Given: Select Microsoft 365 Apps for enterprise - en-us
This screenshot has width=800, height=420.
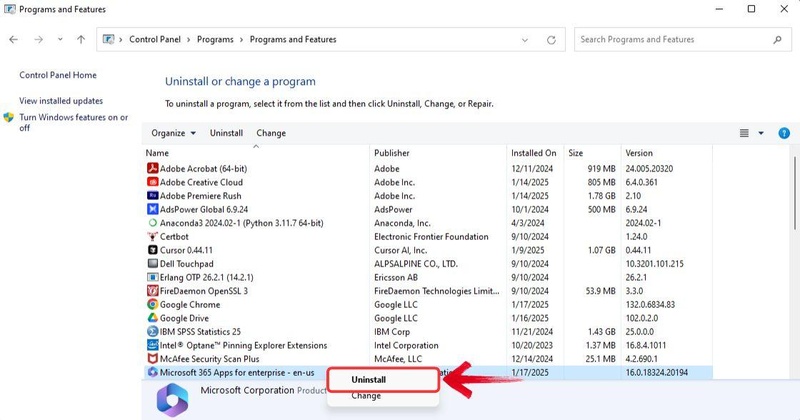Looking at the screenshot, I should pyautogui.click(x=237, y=372).
